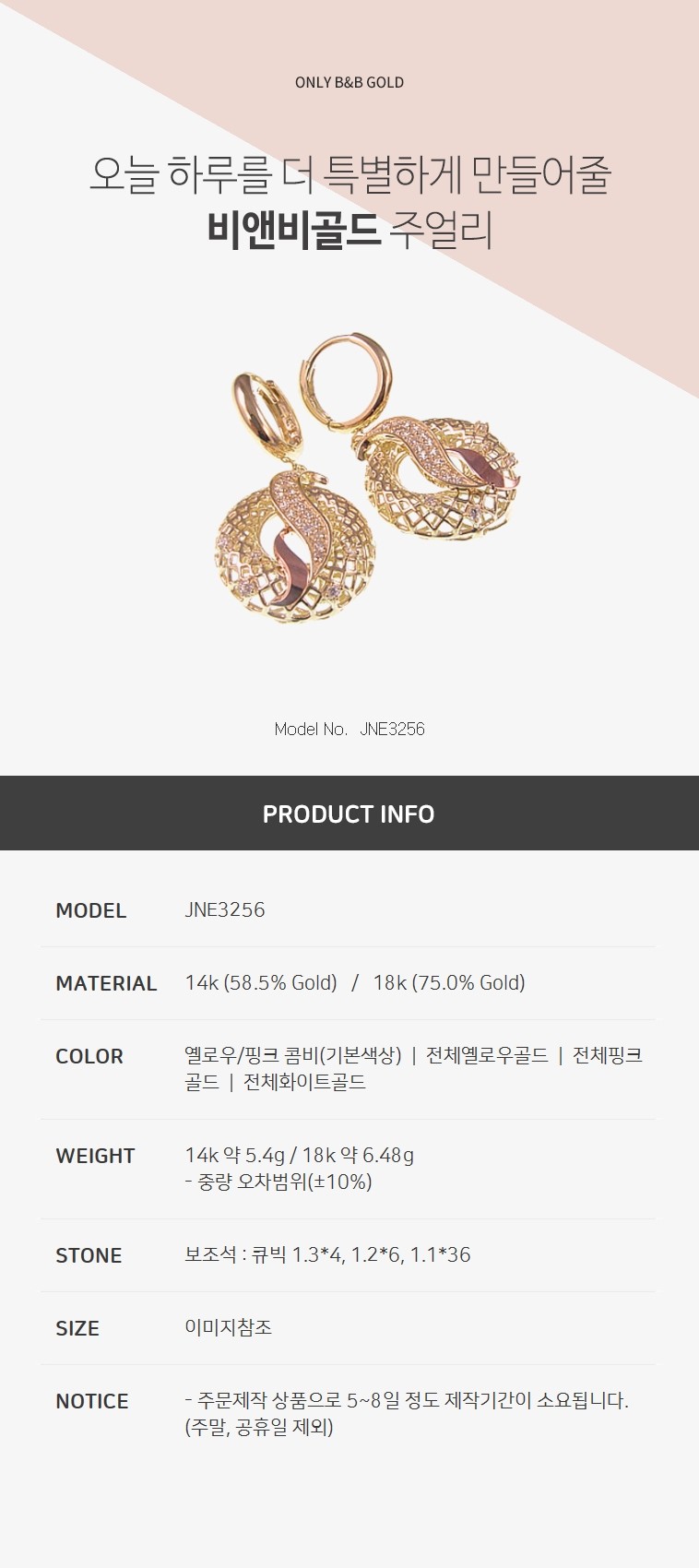Click the PRODUCT INFO header bar
Image resolution: width=699 pixels, height=1568 pixels.
click(349, 813)
